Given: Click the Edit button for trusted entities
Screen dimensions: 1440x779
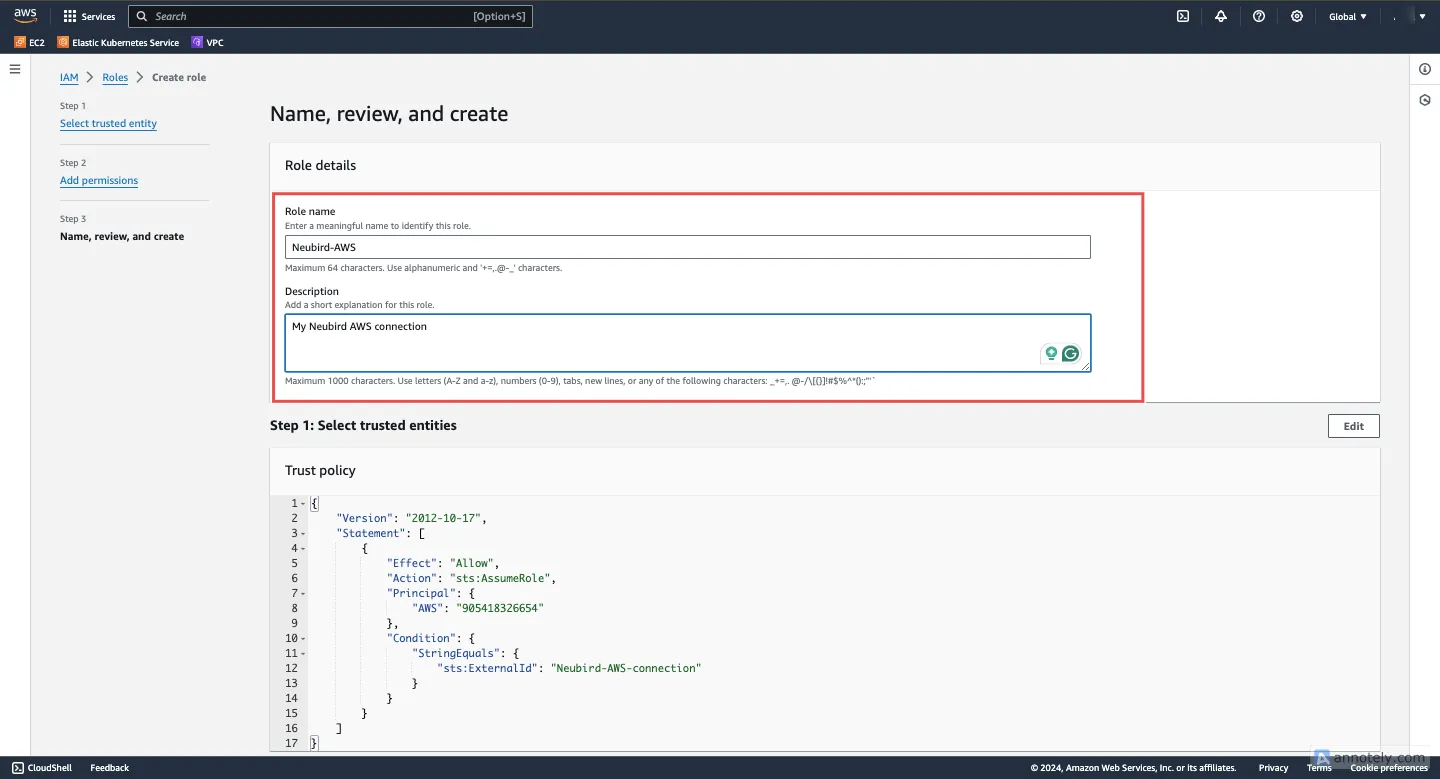Looking at the screenshot, I should 1354,426.
